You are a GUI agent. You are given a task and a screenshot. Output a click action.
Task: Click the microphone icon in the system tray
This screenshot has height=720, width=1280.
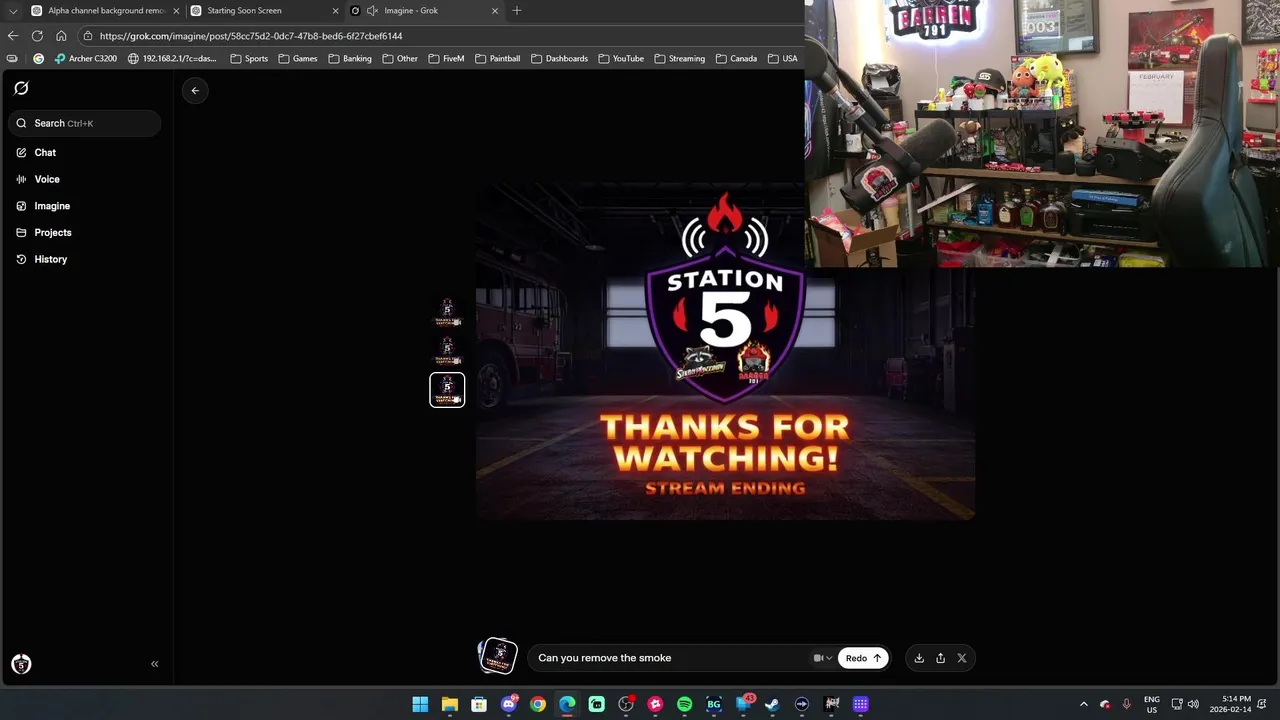click(1127, 704)
